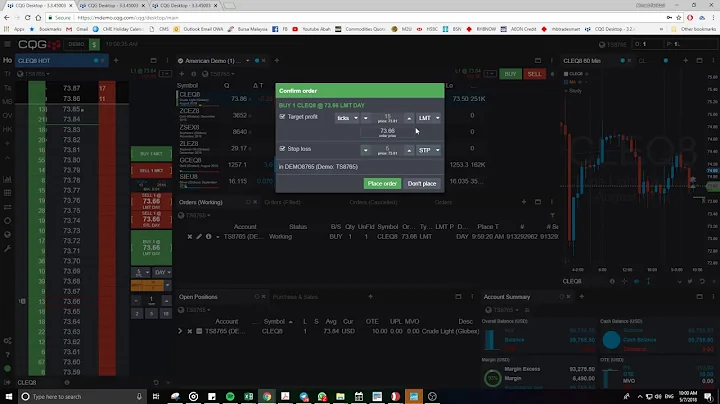The width and height of the screenshot is (720, 404).
Task: Increase target profit ticks with up arrow
Action: pyautogui.click(x=409, y=118)
